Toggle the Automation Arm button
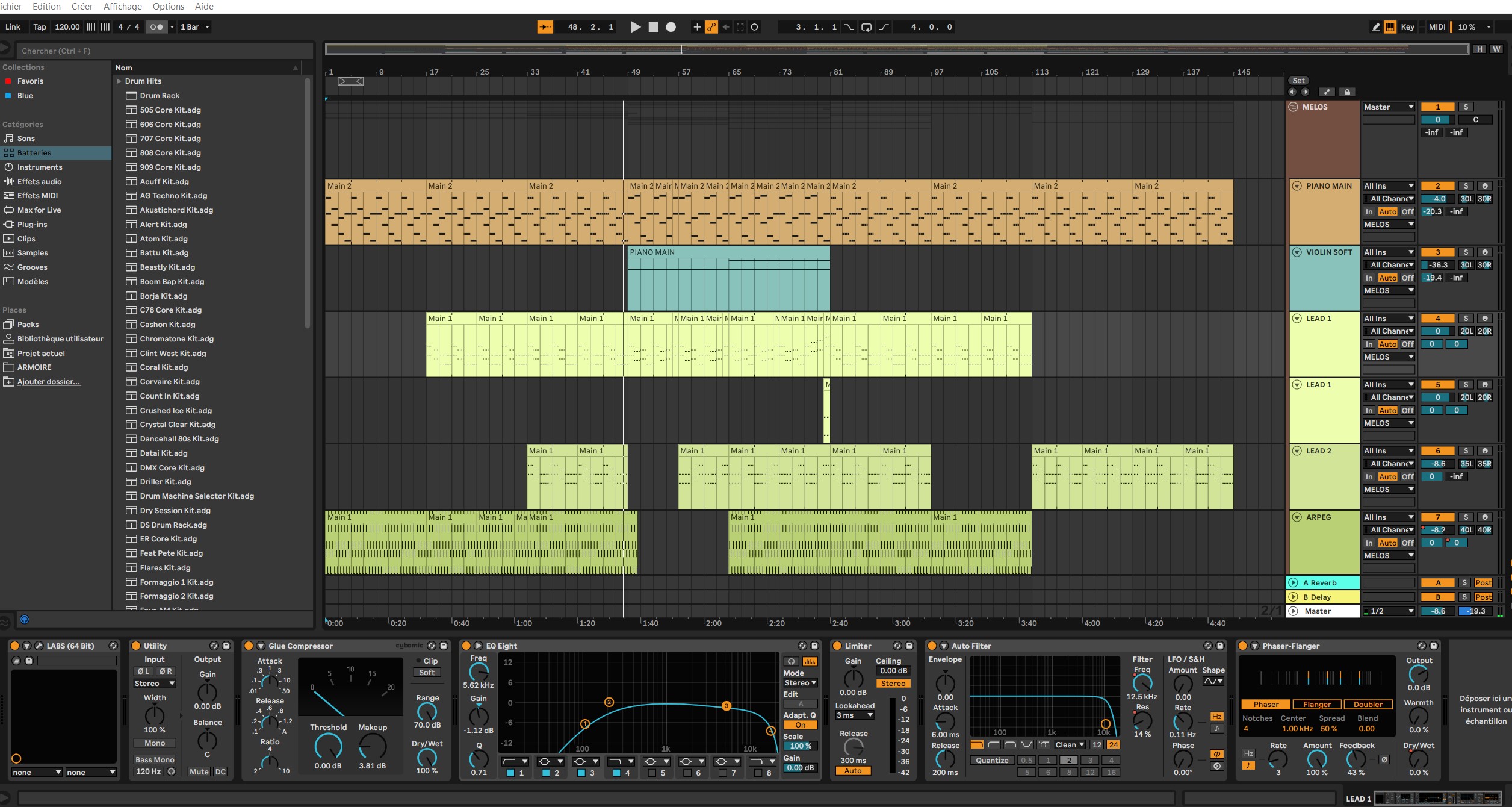Viewport: 1512px width, 807px height. [711, 27]
